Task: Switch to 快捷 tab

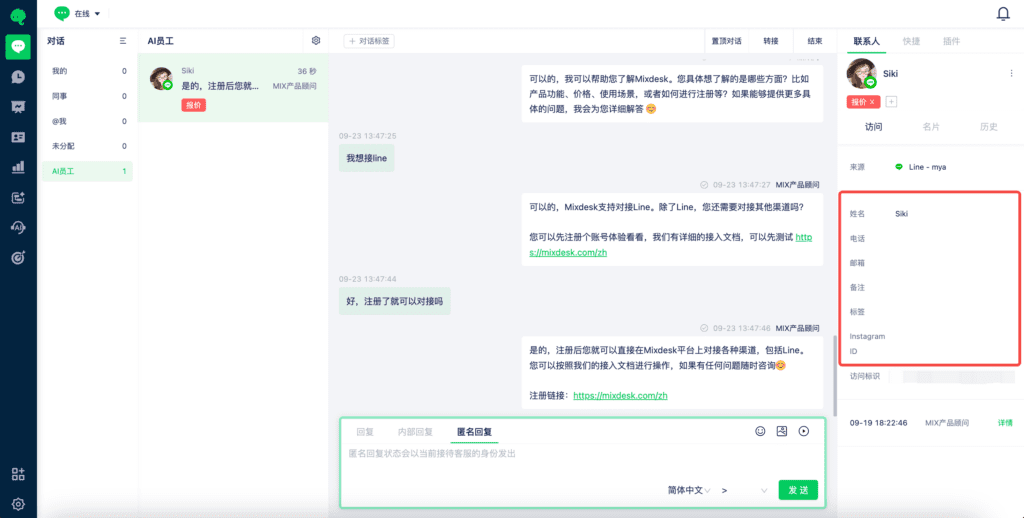Action: click(x=912, y=41)
